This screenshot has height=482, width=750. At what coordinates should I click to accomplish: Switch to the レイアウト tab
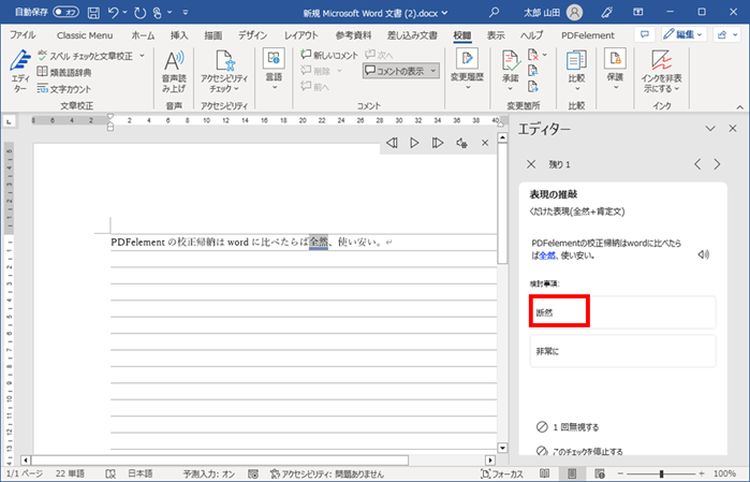tap(301, 35)
